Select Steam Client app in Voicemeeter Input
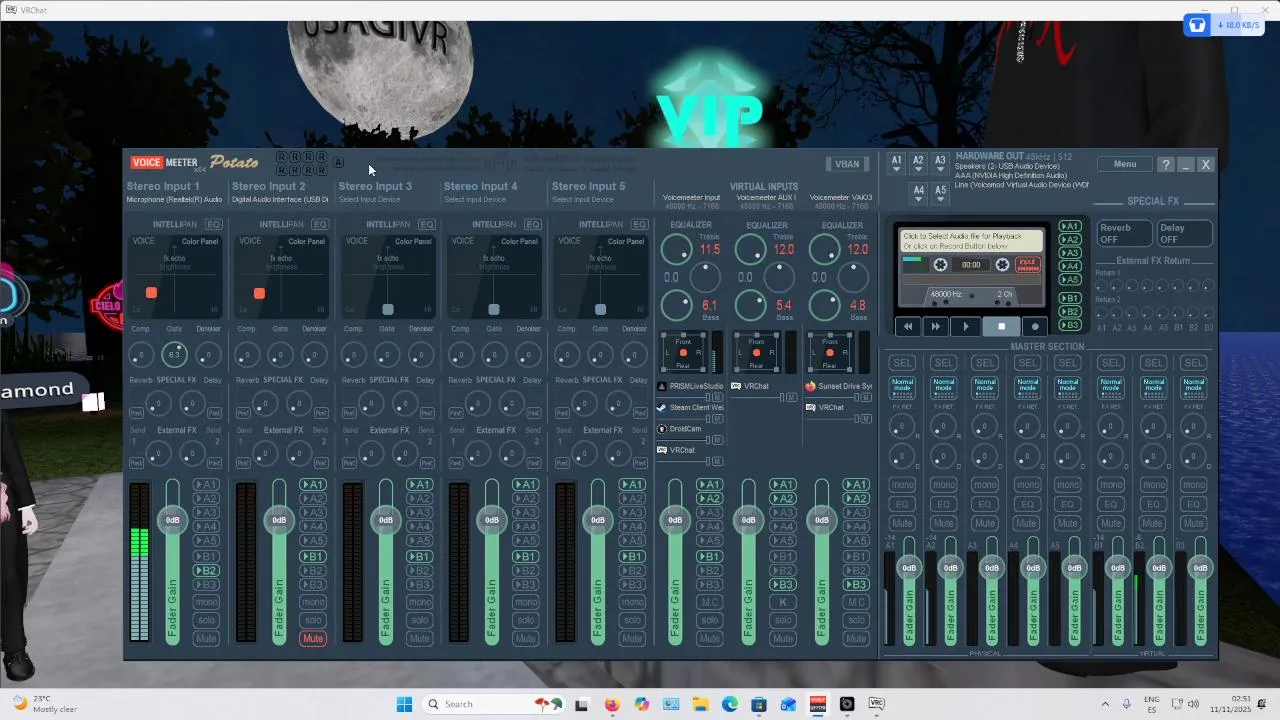The height and width of the screenshot is (720, 1280). [691, 407]
